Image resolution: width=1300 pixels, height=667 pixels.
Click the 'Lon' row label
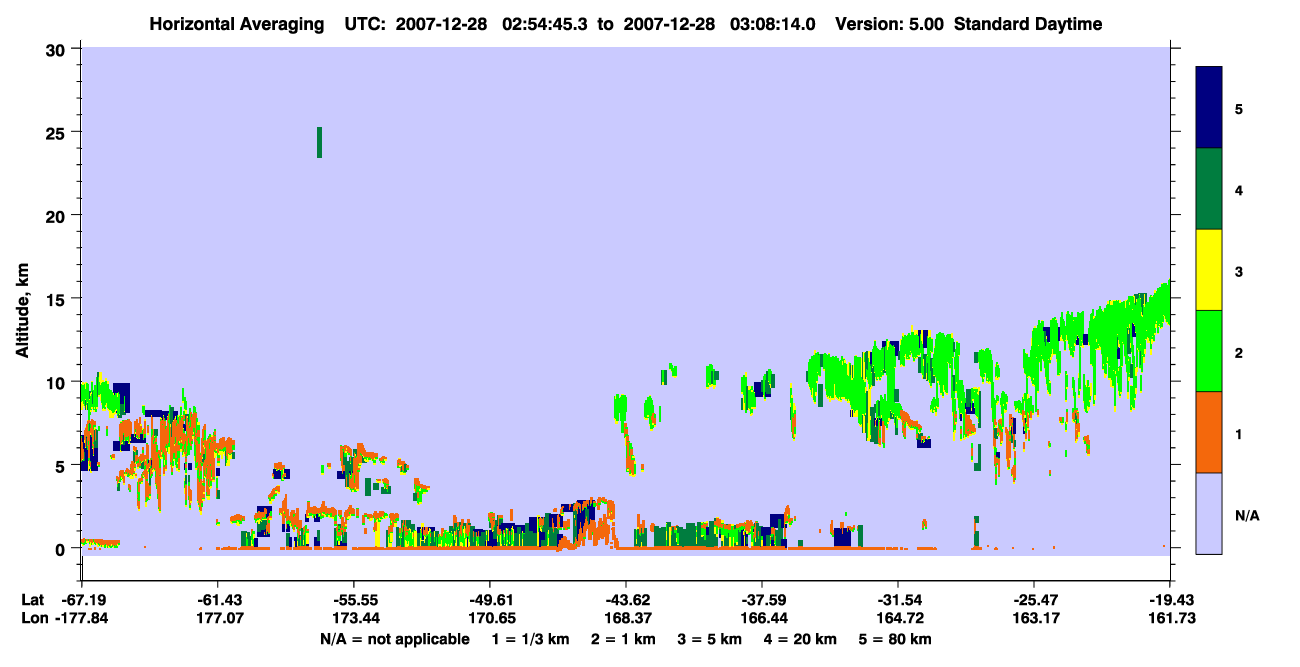pyautogui.click(x=34, y=618)
